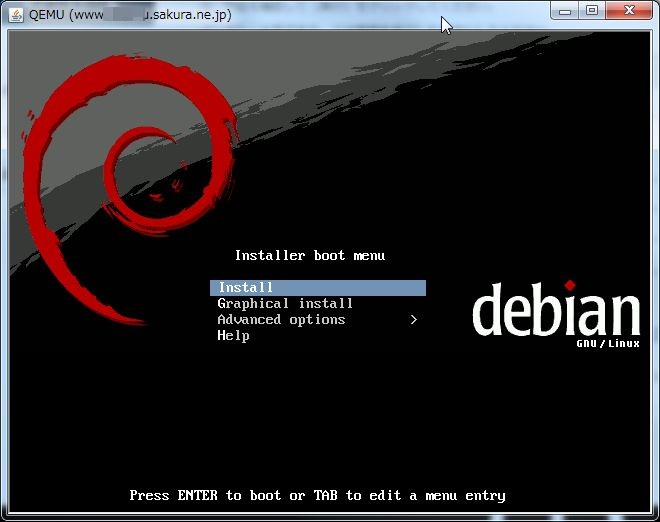Maximize the QEMU window
Screen dimensions: 660x522
click(x=592, y=11)
